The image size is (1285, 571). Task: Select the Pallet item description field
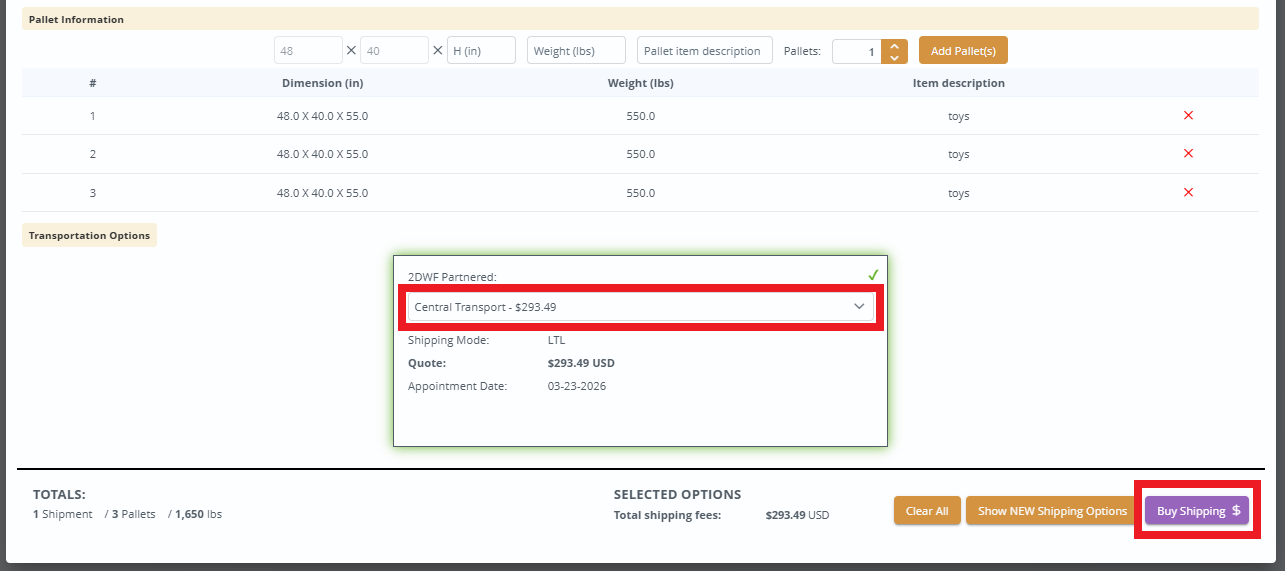coord(704,51)
